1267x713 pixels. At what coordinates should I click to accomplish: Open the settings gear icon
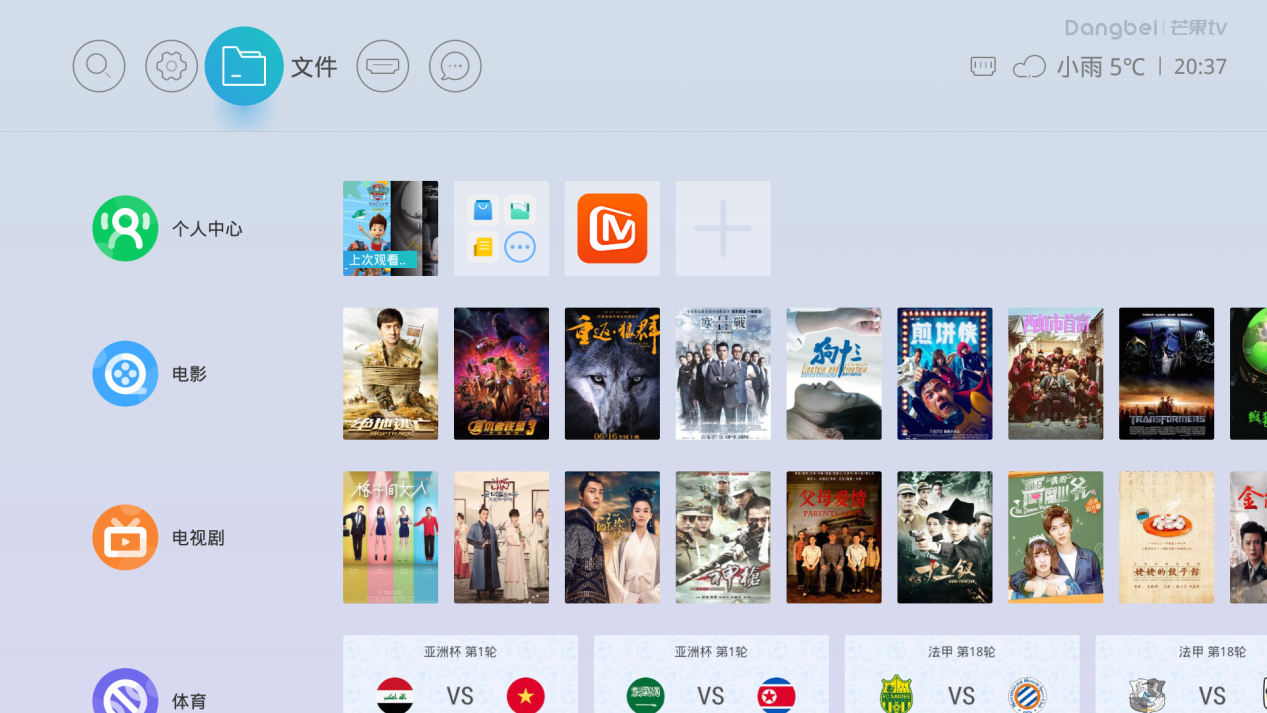[172, 66]
